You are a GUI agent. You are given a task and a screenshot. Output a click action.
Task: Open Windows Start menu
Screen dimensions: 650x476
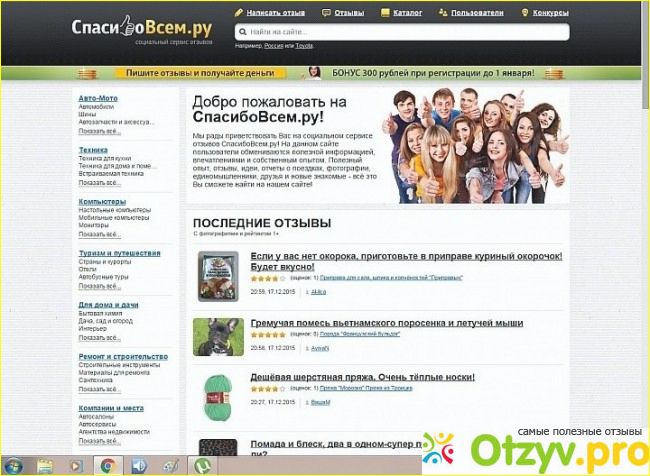tap(14, 465)
